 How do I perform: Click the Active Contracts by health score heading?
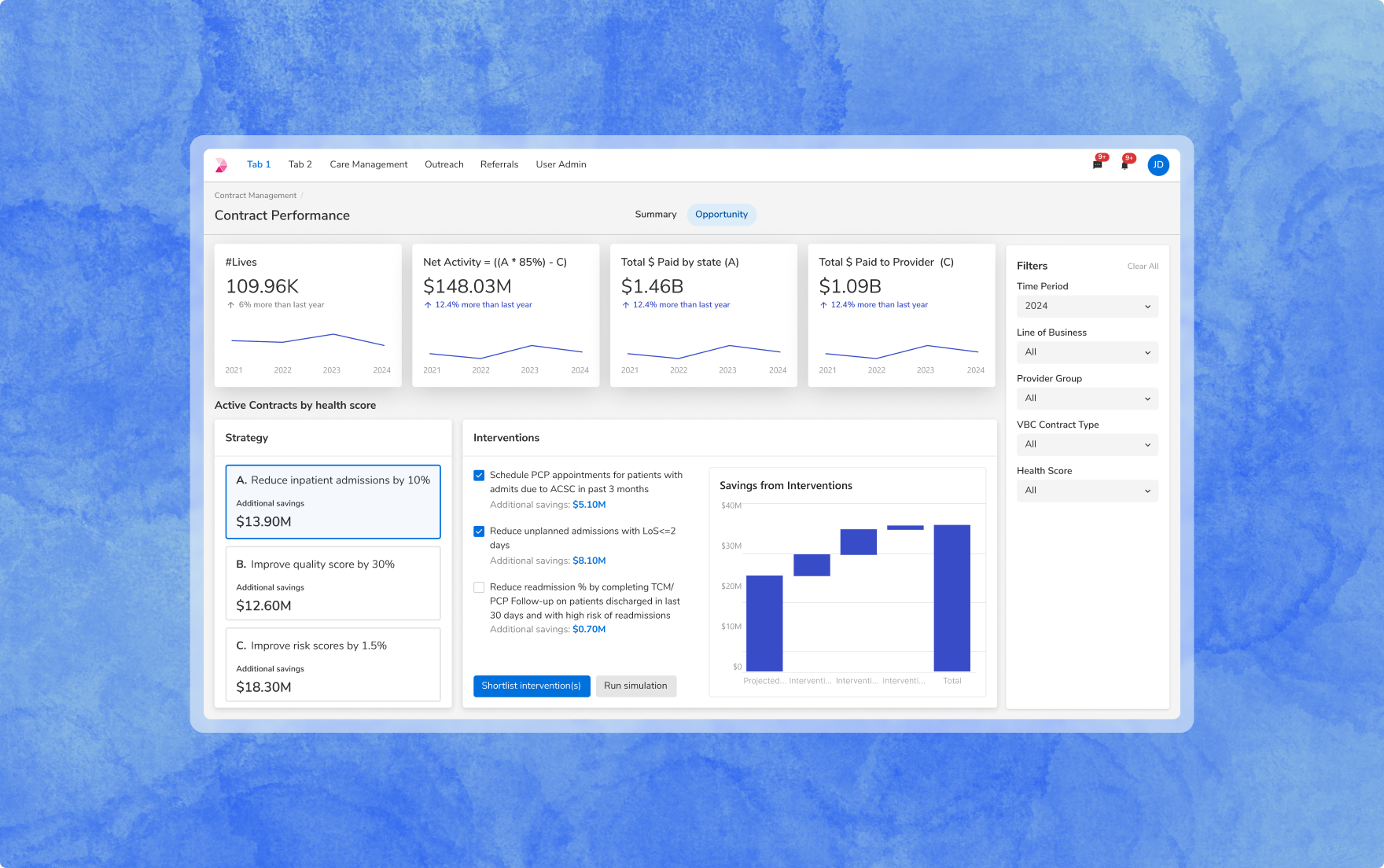295,406
